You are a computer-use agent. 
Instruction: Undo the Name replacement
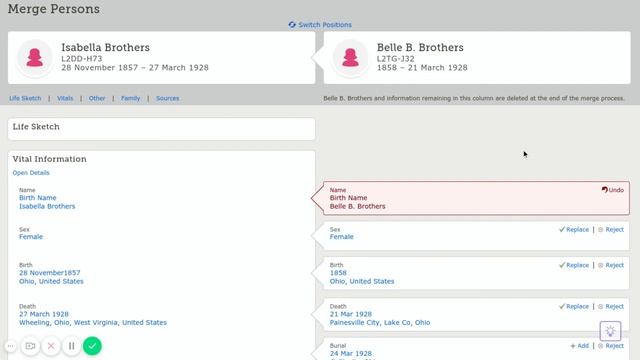point(613,190)
